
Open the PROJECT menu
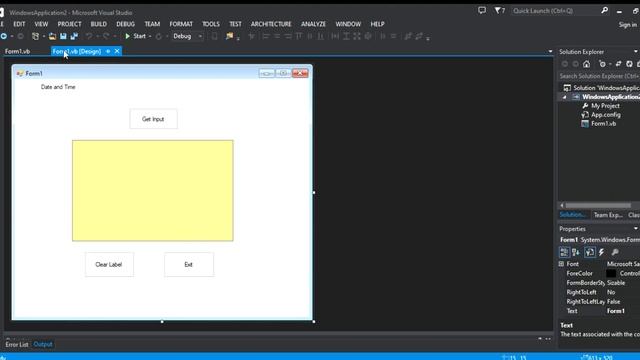click(x=69, y=24)
